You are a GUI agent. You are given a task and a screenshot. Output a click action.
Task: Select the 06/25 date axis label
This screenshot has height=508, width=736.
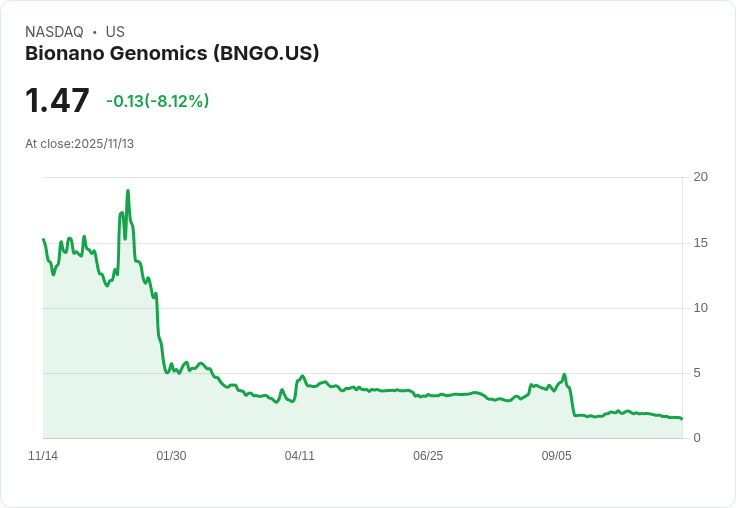click(428, 456)
